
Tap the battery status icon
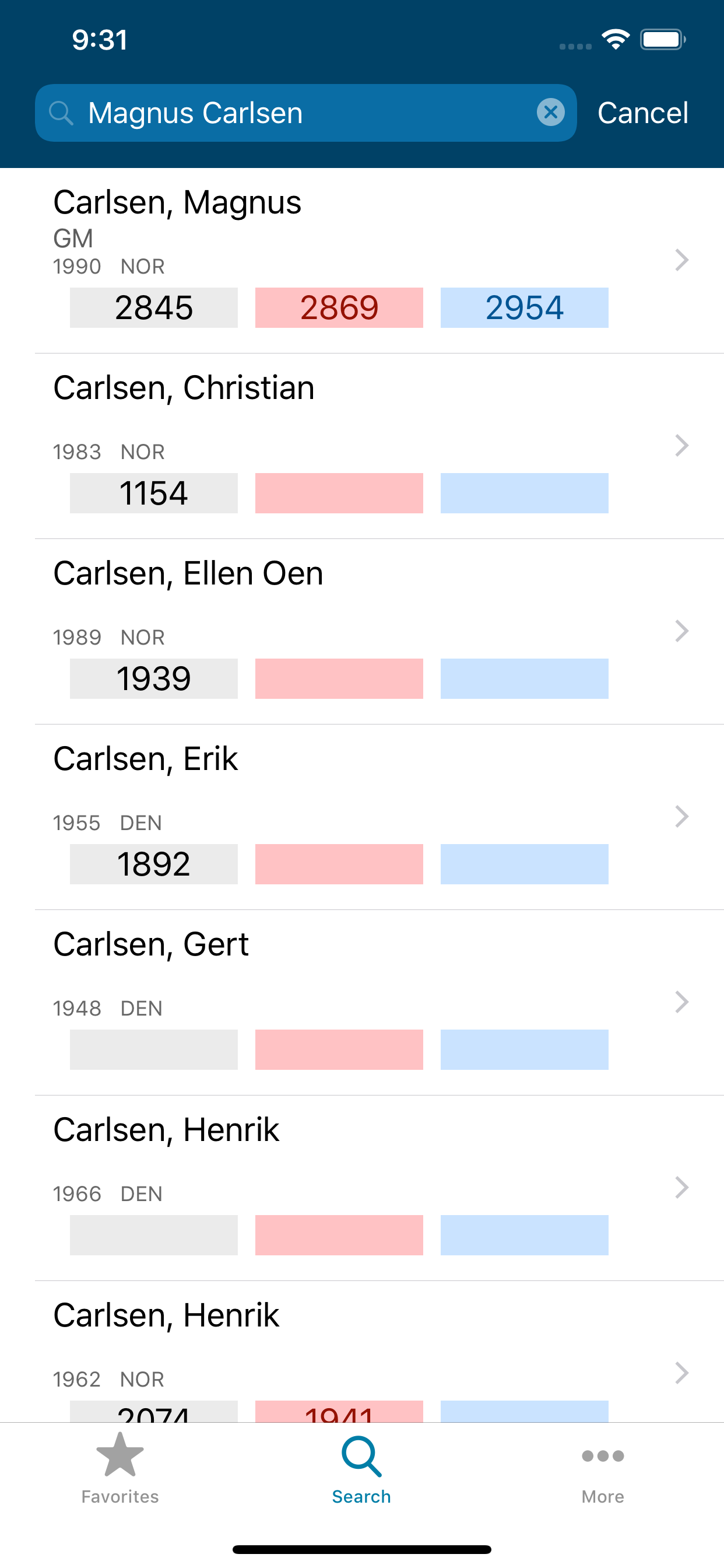pos(663,40)
